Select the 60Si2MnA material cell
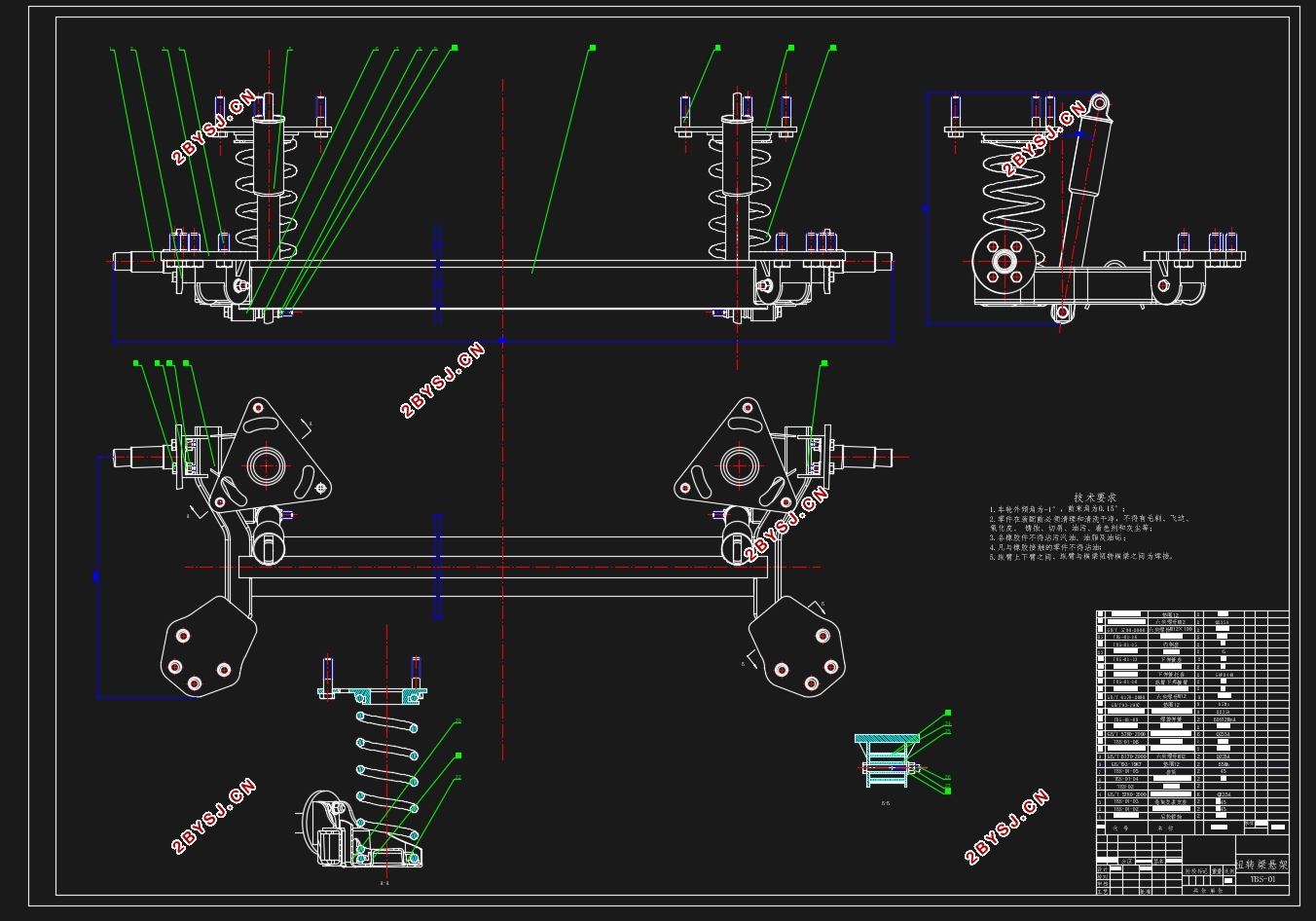This screenshot has height=921, width=1316. (x=1224, y=719)
